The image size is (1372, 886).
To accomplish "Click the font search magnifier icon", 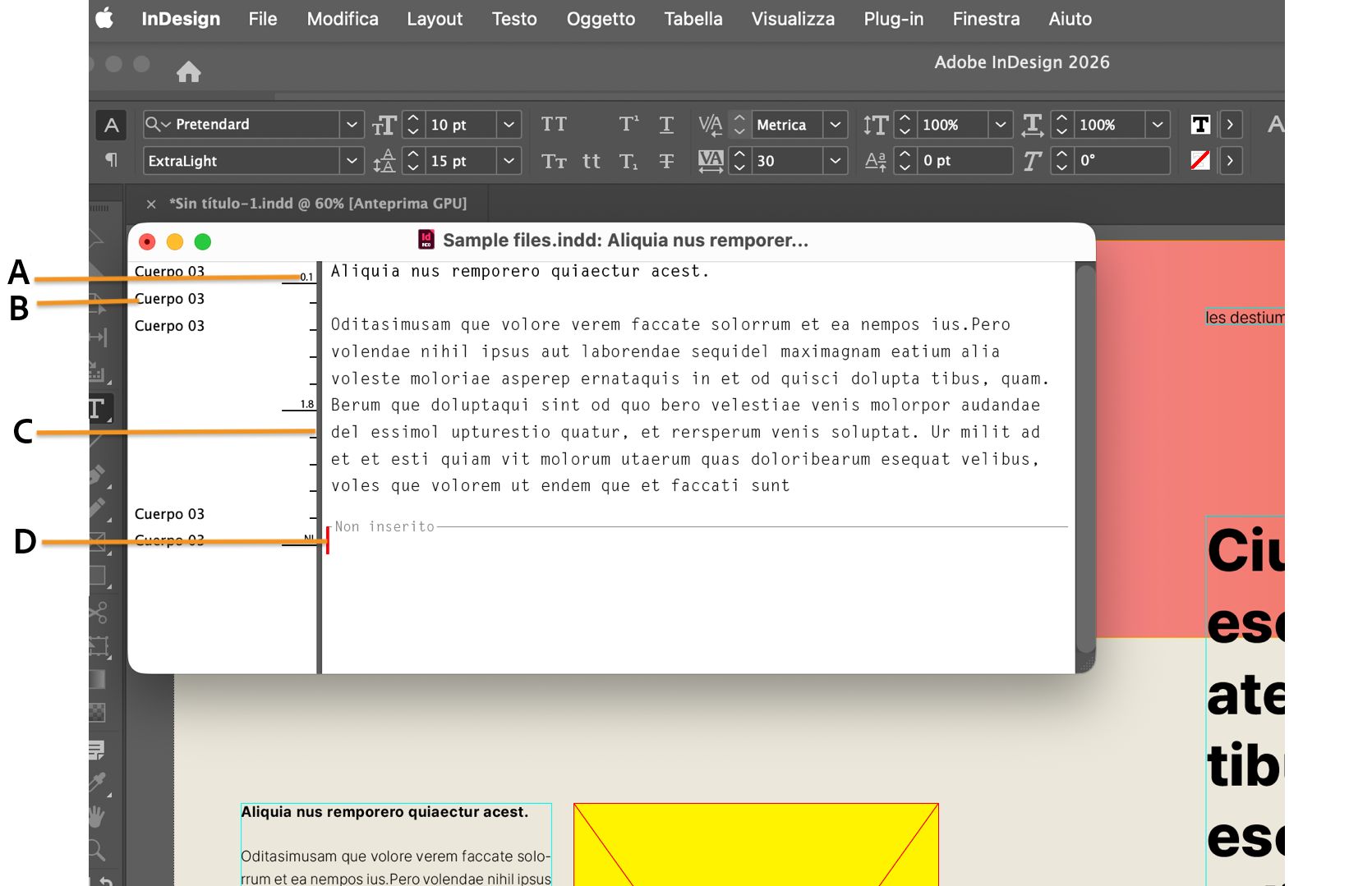I will pyautogui.click(x=157, y=124).
